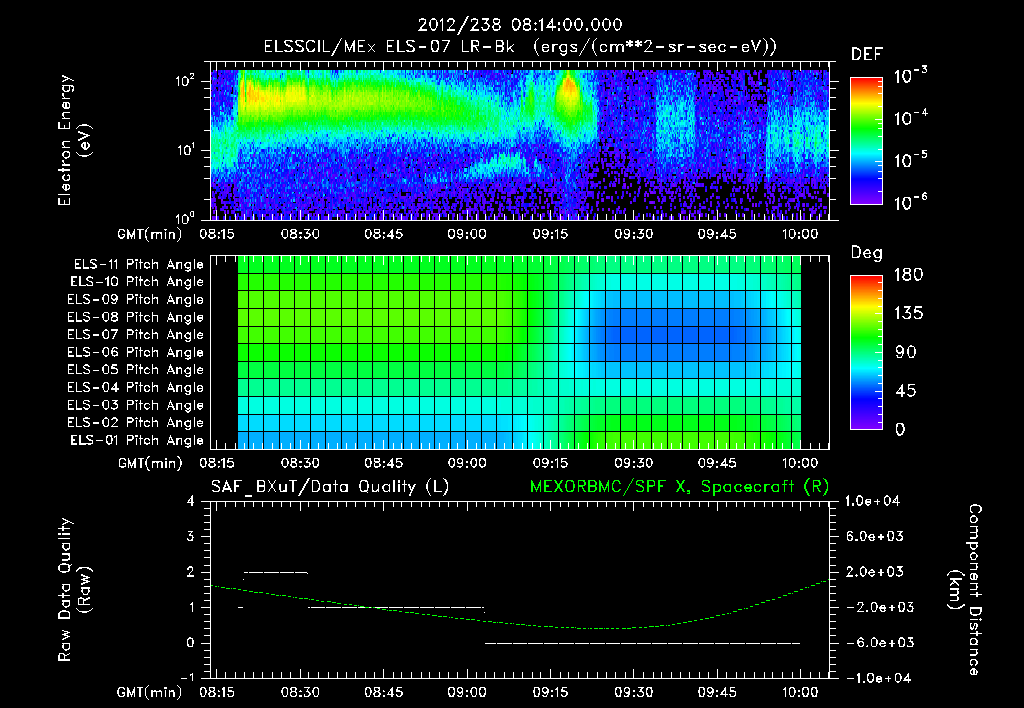Image resolution: width=1024 pixels, height=708 pixels.
Task: Click the ELS-08 Pitch Angle row label
Action: click(x=136, y=317)
